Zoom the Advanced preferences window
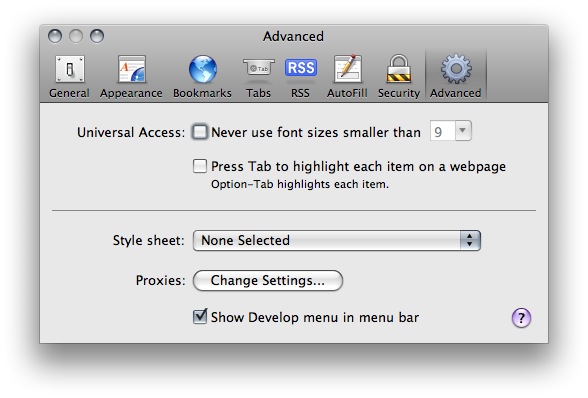The width and height of the screenshot is (588, 398). (x=97, y=36)
